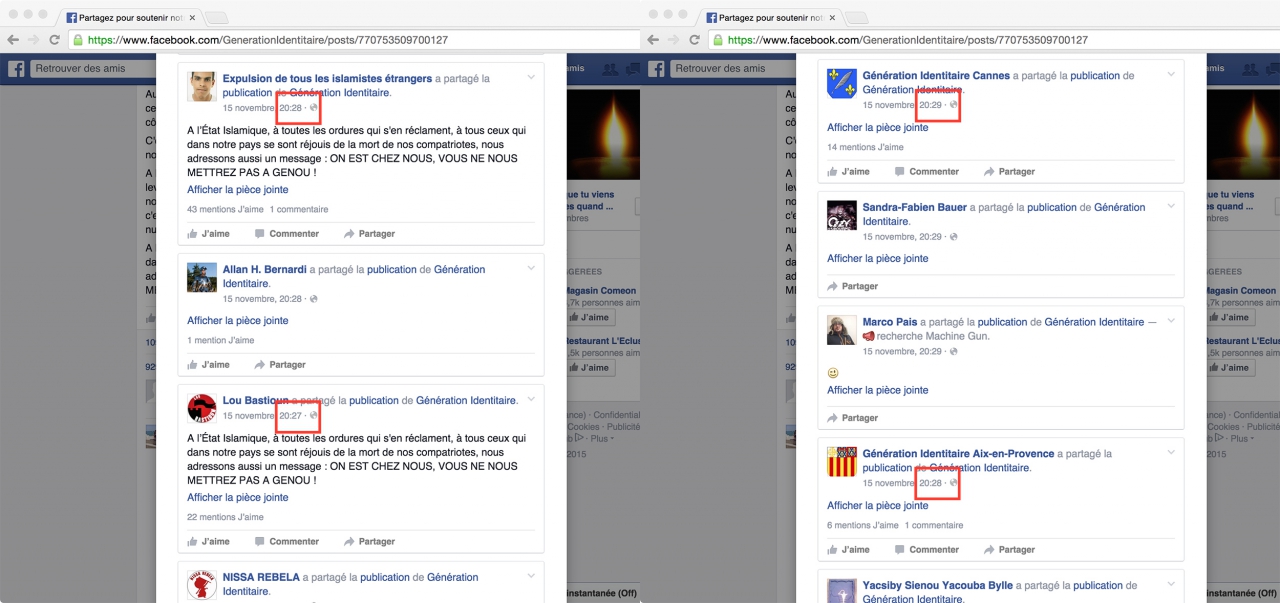Screen dimensions: 1280x603
Task: Open the "43 mentions J'aime" likes list
Action: (225, 209)
